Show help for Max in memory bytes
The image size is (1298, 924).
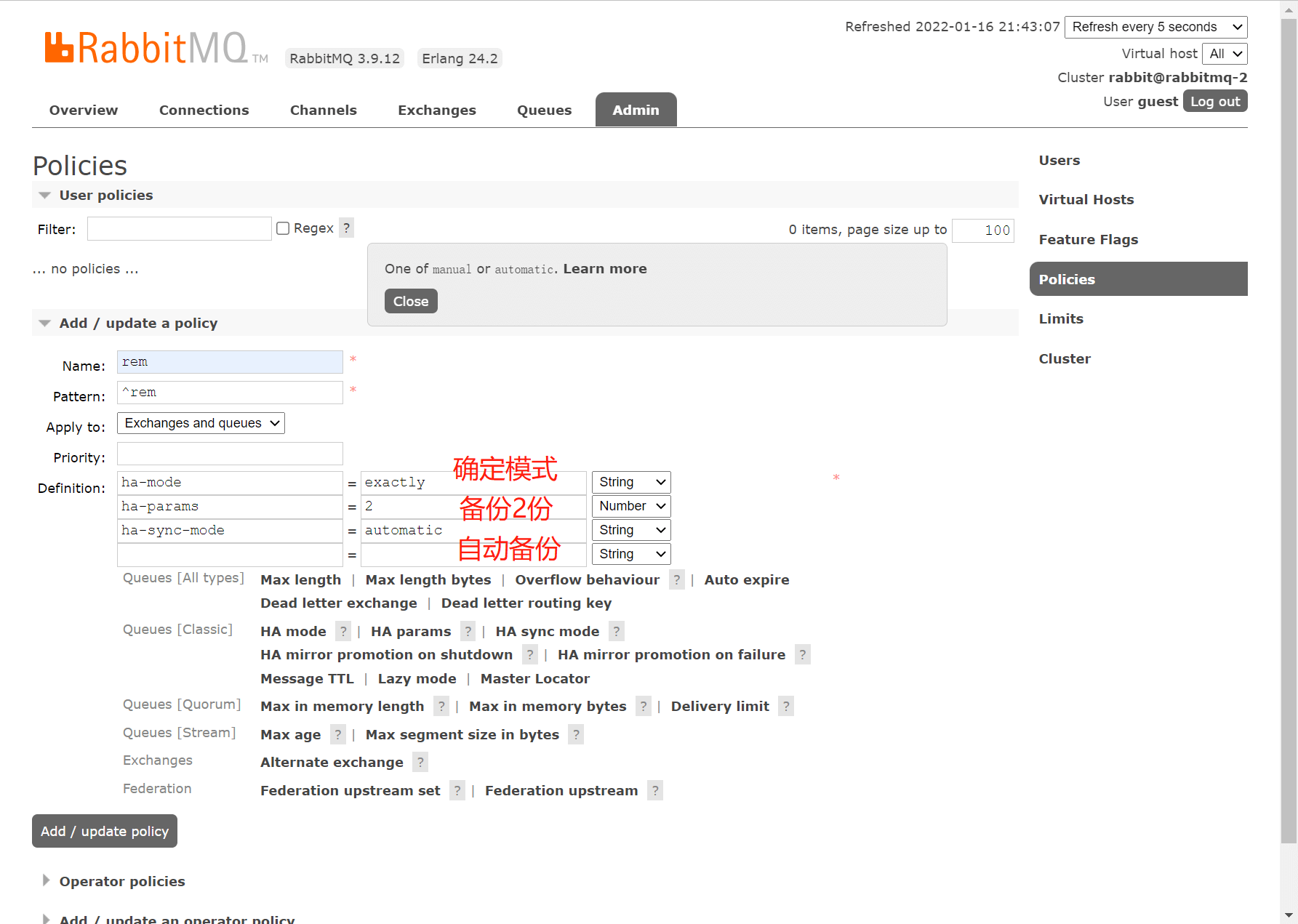click(644, 707)
